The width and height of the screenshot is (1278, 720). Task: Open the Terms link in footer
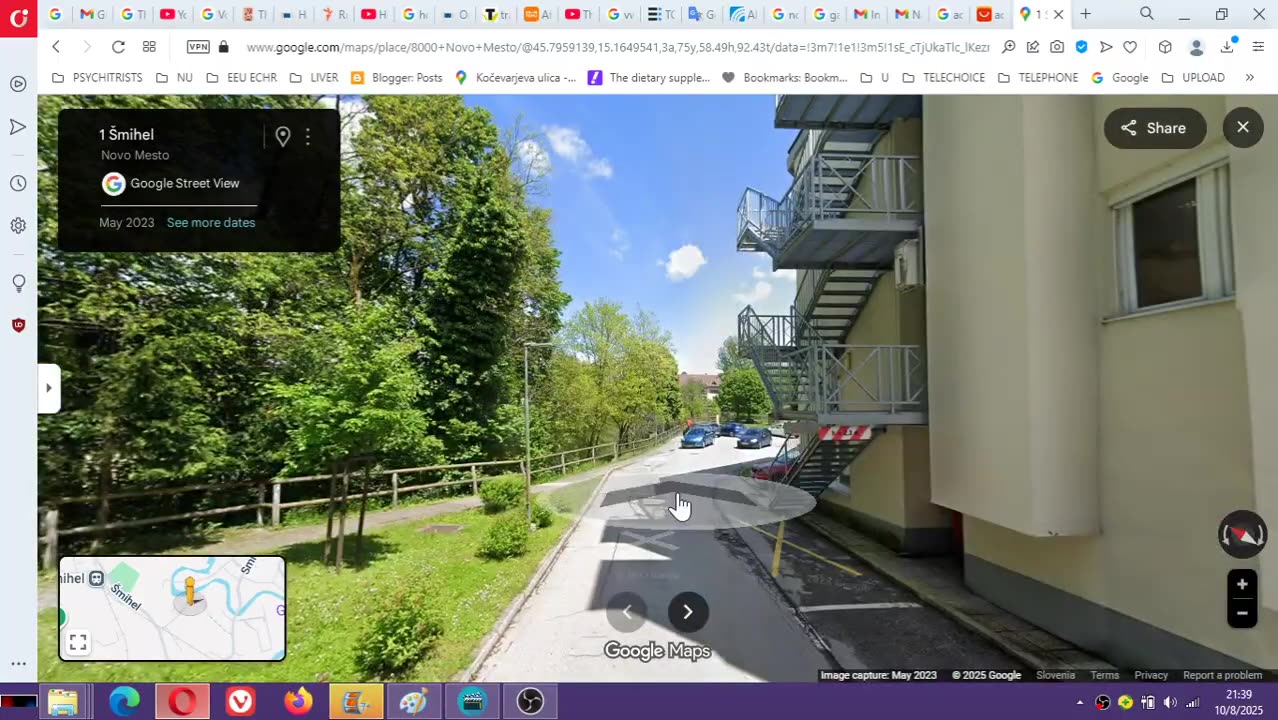[1104, 675]
